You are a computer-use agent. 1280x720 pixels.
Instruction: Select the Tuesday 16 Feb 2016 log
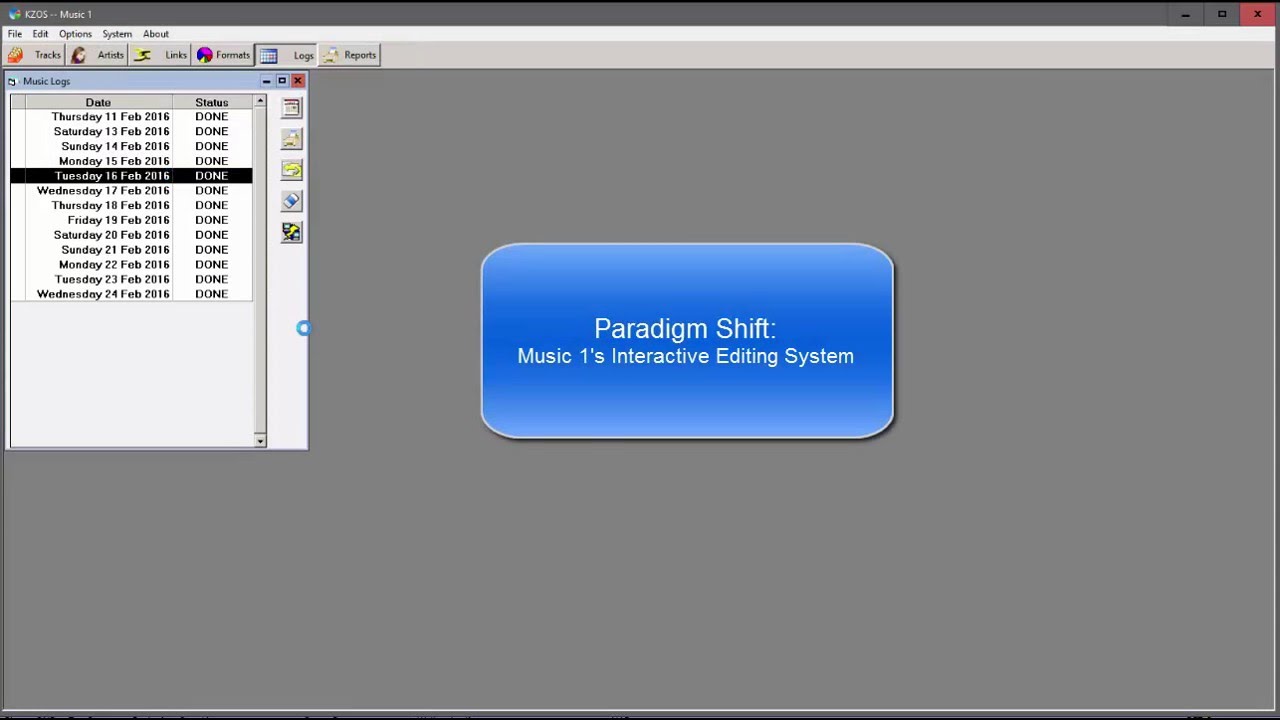pos(131,176)
